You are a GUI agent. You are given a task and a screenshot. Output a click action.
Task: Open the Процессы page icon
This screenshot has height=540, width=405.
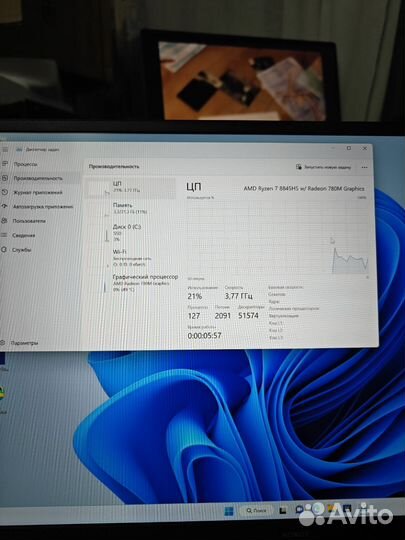5,164
